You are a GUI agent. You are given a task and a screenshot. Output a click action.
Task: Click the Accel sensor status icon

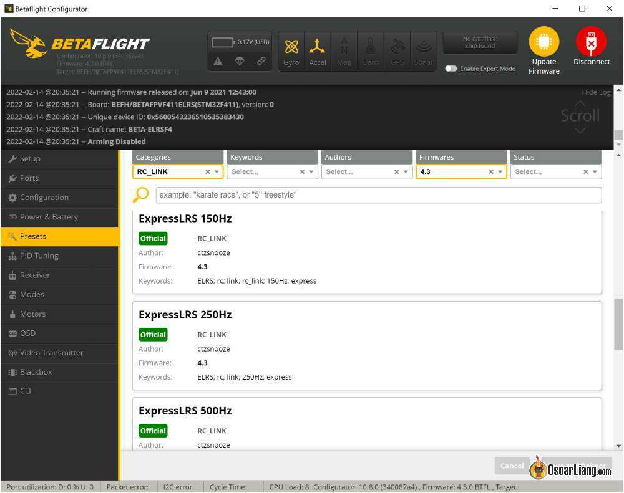tap(318, 48)
